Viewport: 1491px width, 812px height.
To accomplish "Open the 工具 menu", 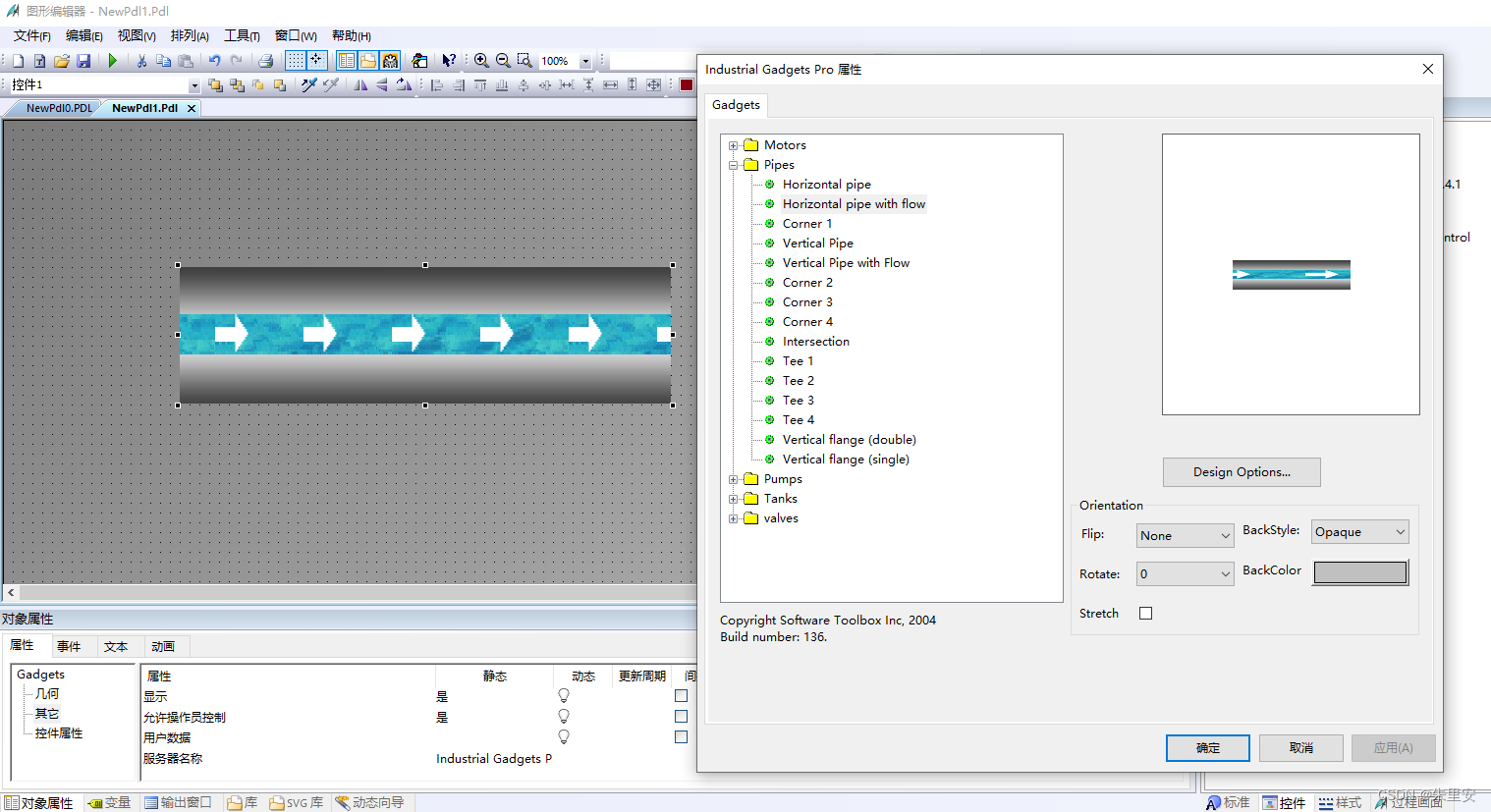I will coord(241,35).
